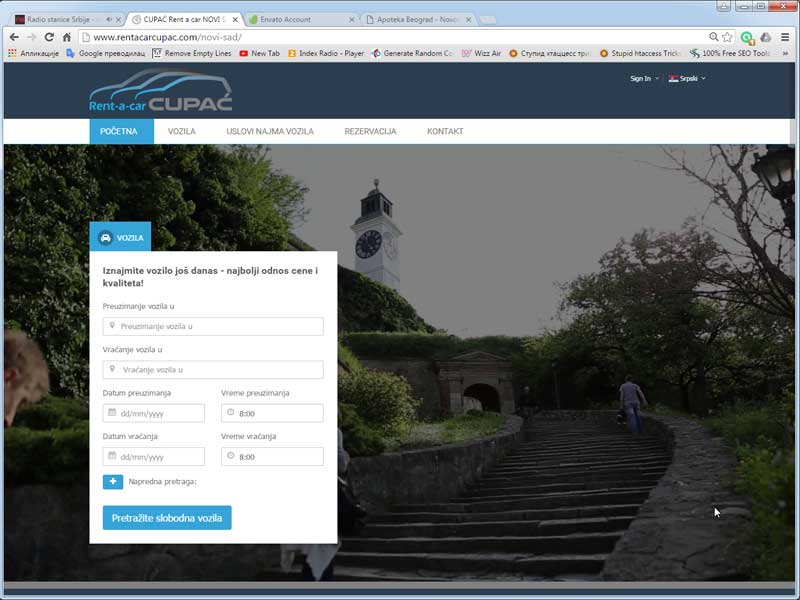Open the USLOVI NAJMA VOZILA menu item

click(x=270, y=132)
